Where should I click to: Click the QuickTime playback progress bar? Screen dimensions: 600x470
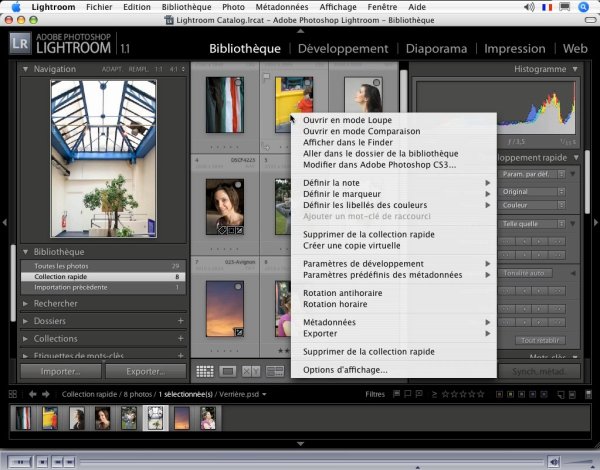pos(310,462)
